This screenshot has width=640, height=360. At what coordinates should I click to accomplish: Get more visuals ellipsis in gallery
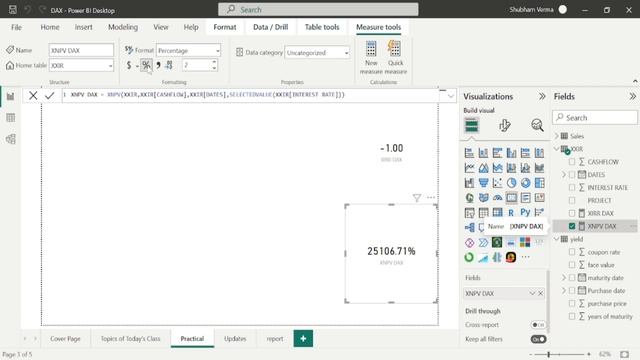[526, 257]
